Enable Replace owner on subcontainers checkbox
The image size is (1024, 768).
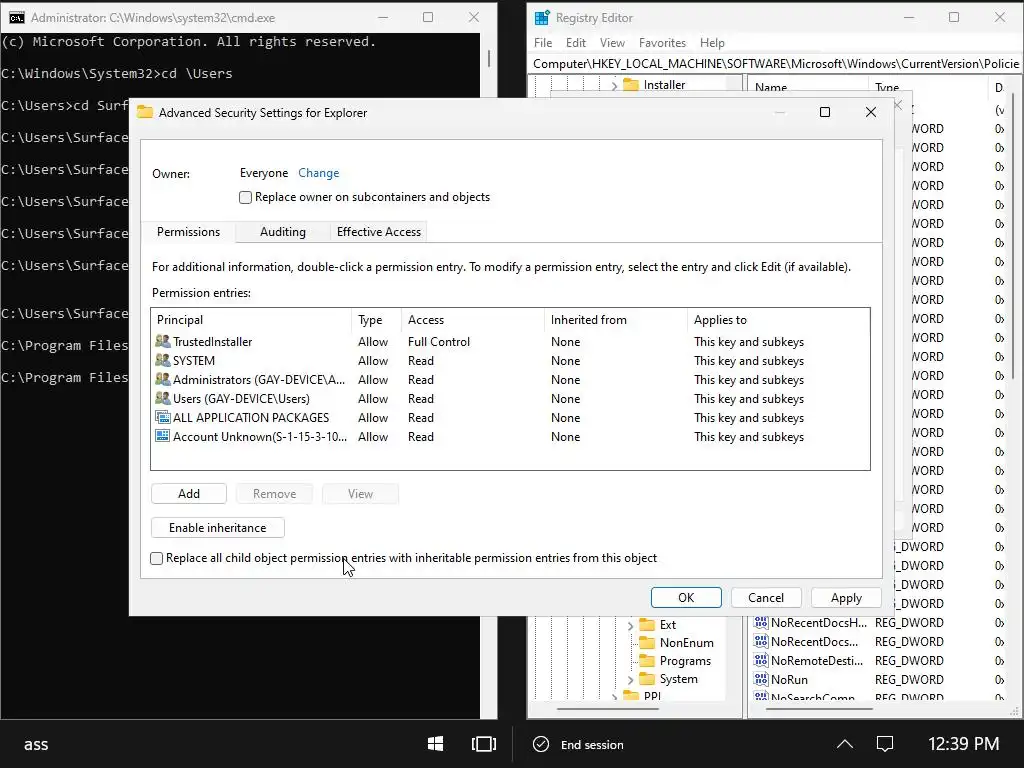click(x=246, y=197)
